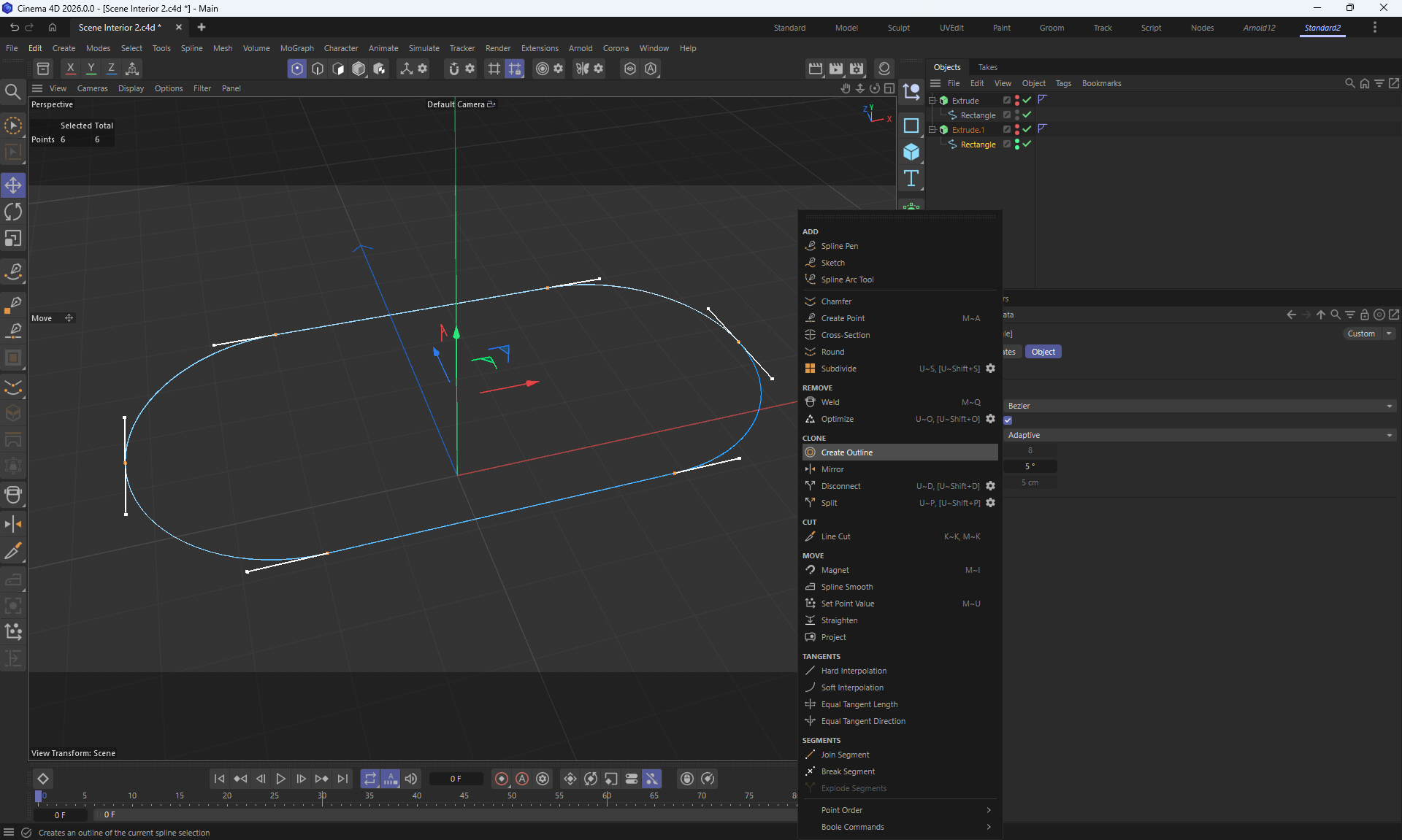The height and width of the screenshot is (840, 1402).
Task: Select the Move tool in left toolbar
Action: 13,185
